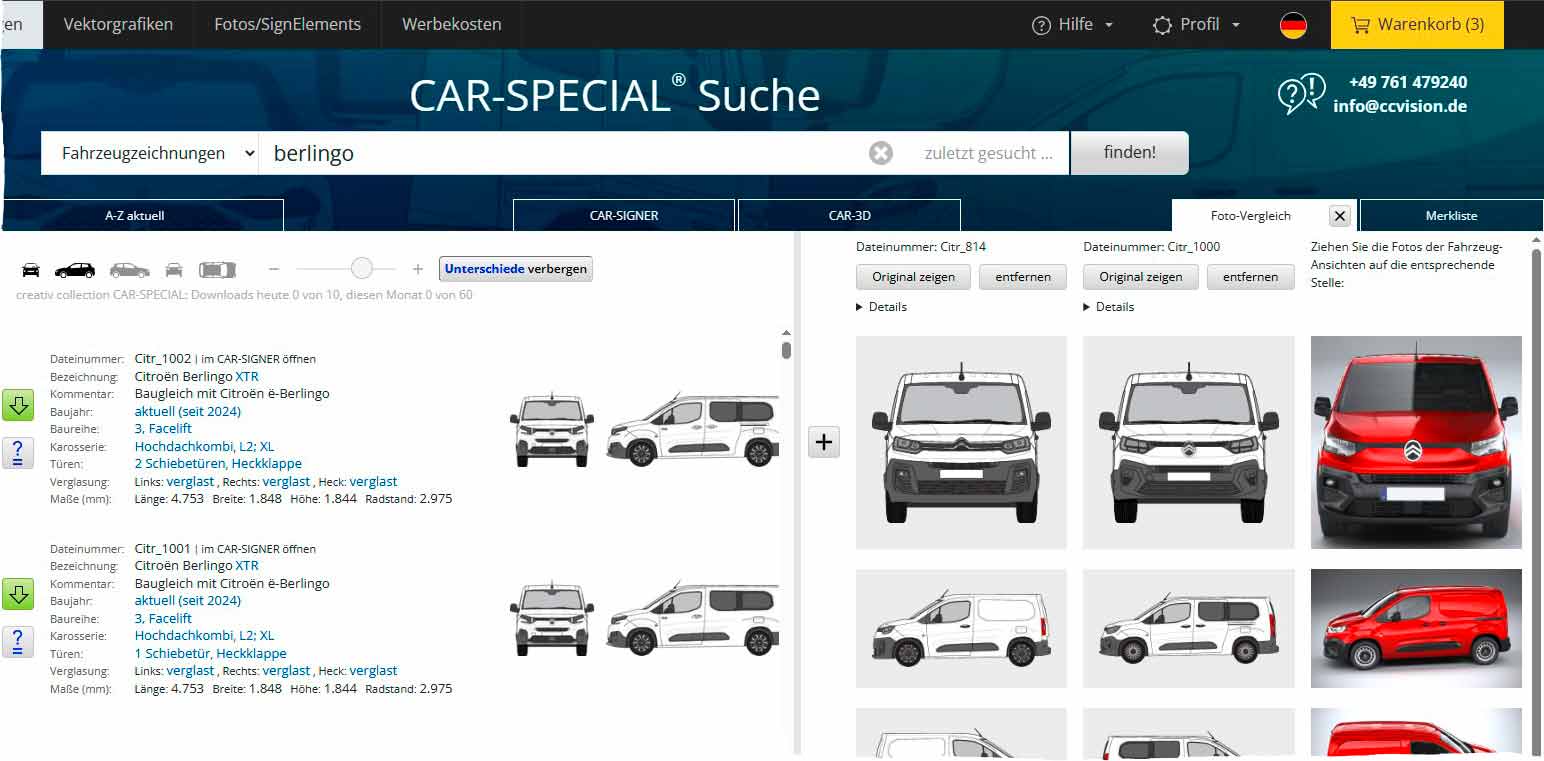Viewport: 1544px width, 761px height.
Task: Open the Werbekosten menu
Action: (x=452, y=24)
